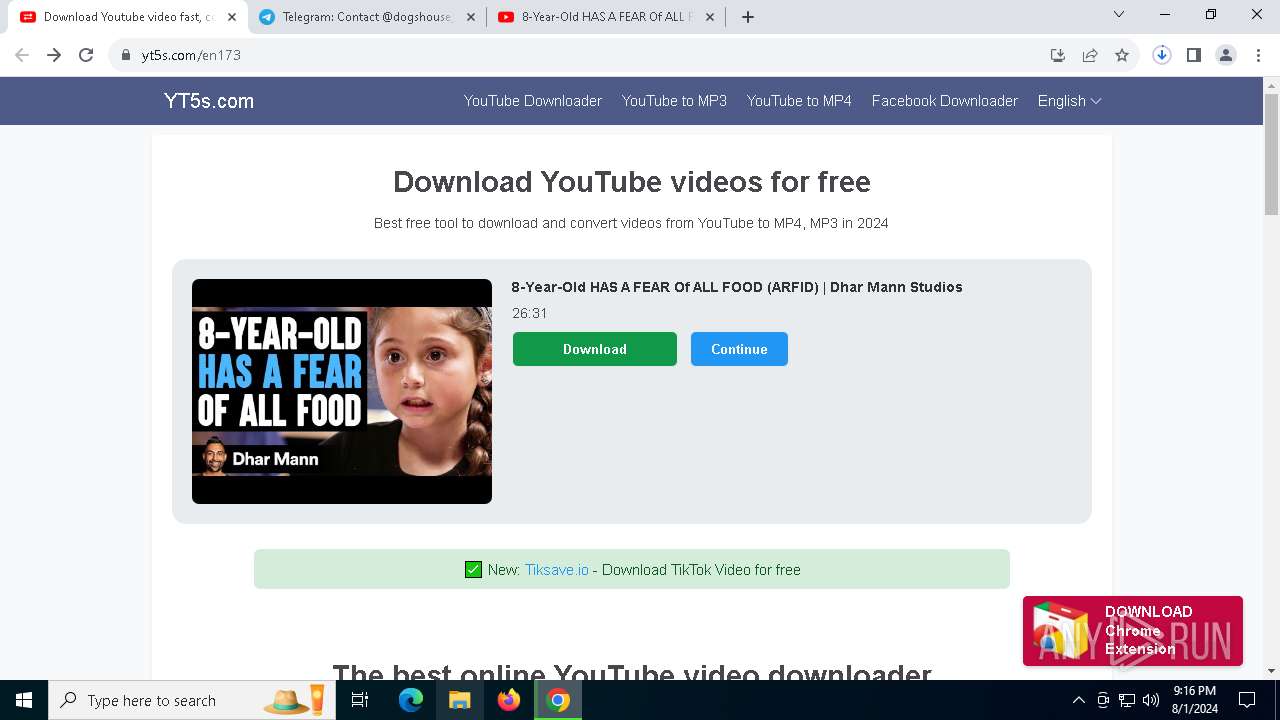Select Chrome icon on taskbar
Screen dimensions: 1280x720
click(558, 700)
